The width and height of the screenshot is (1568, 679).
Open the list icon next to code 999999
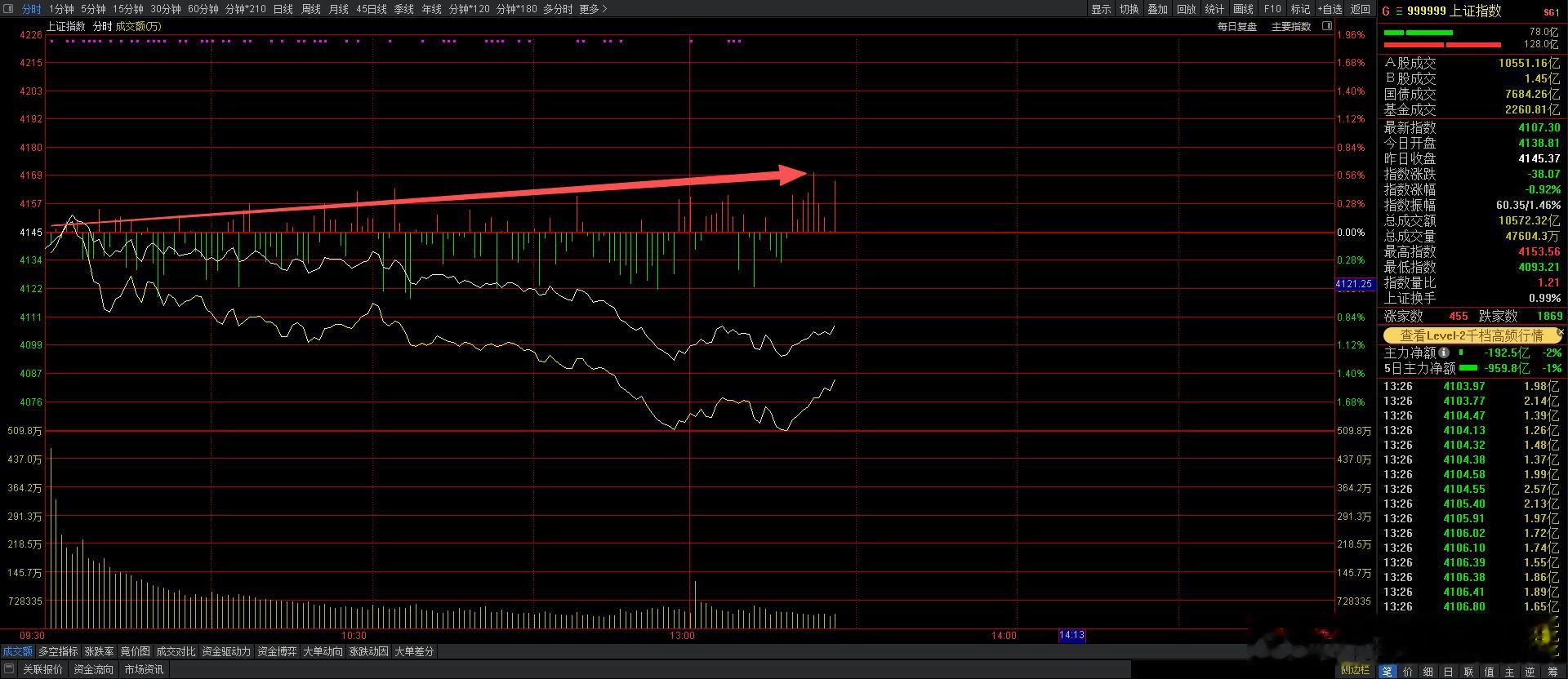(x=1397, y=11)
